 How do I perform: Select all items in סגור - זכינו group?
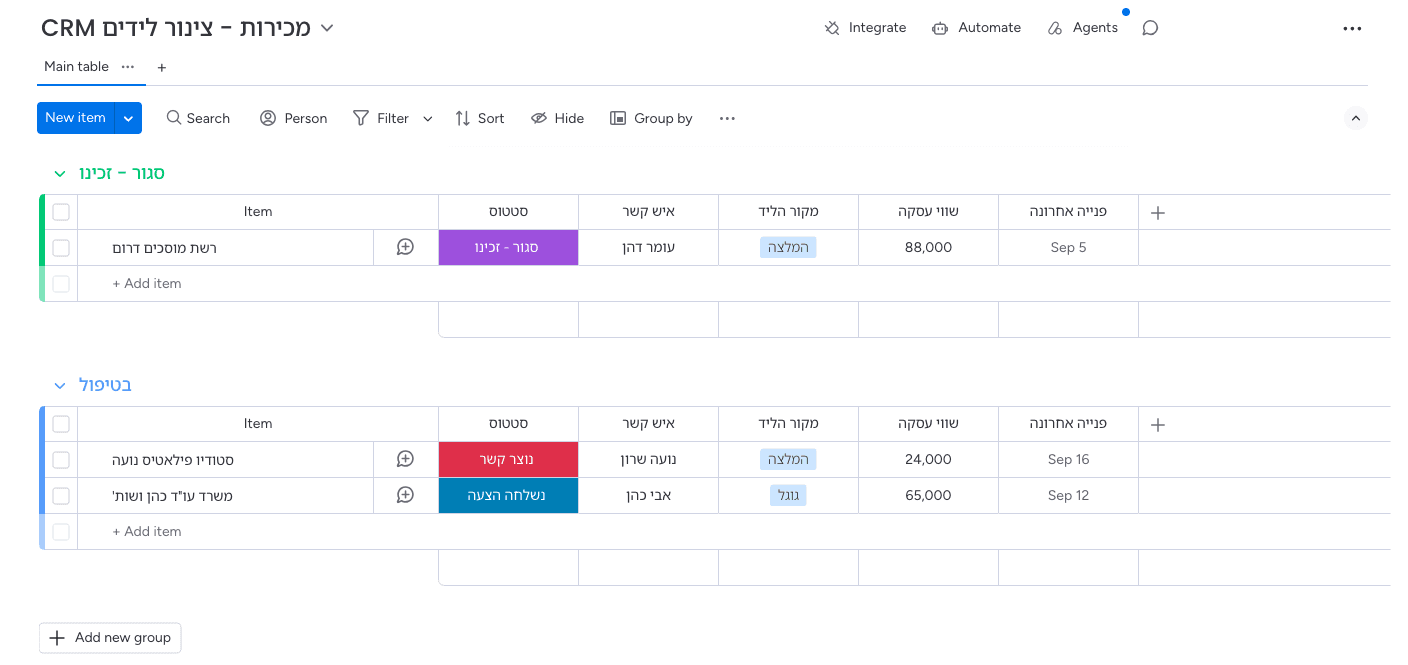61,212
